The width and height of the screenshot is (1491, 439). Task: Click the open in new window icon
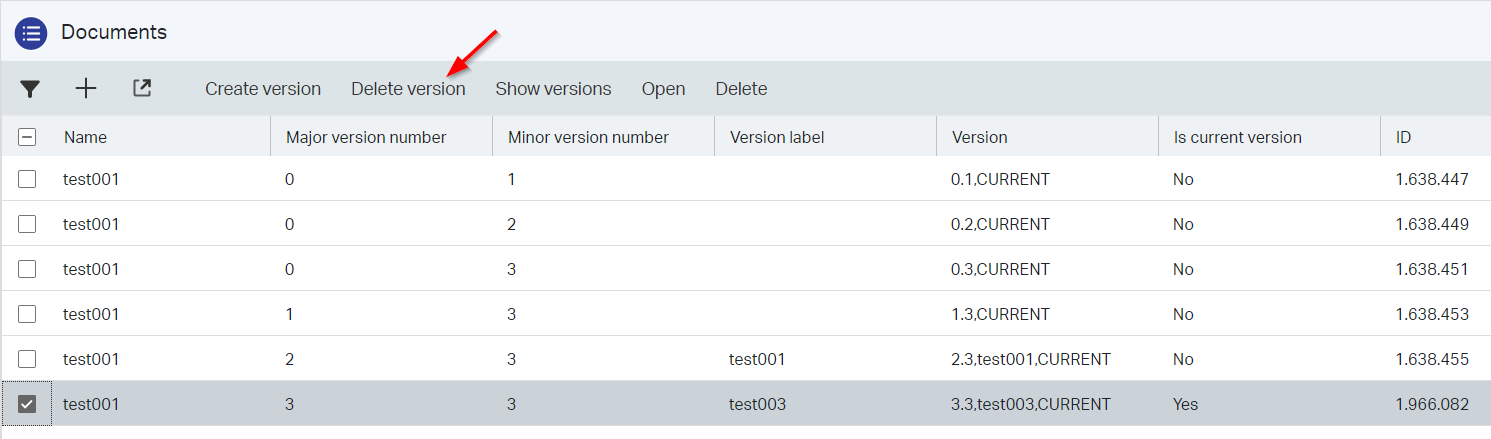click(x=142, y=89)
